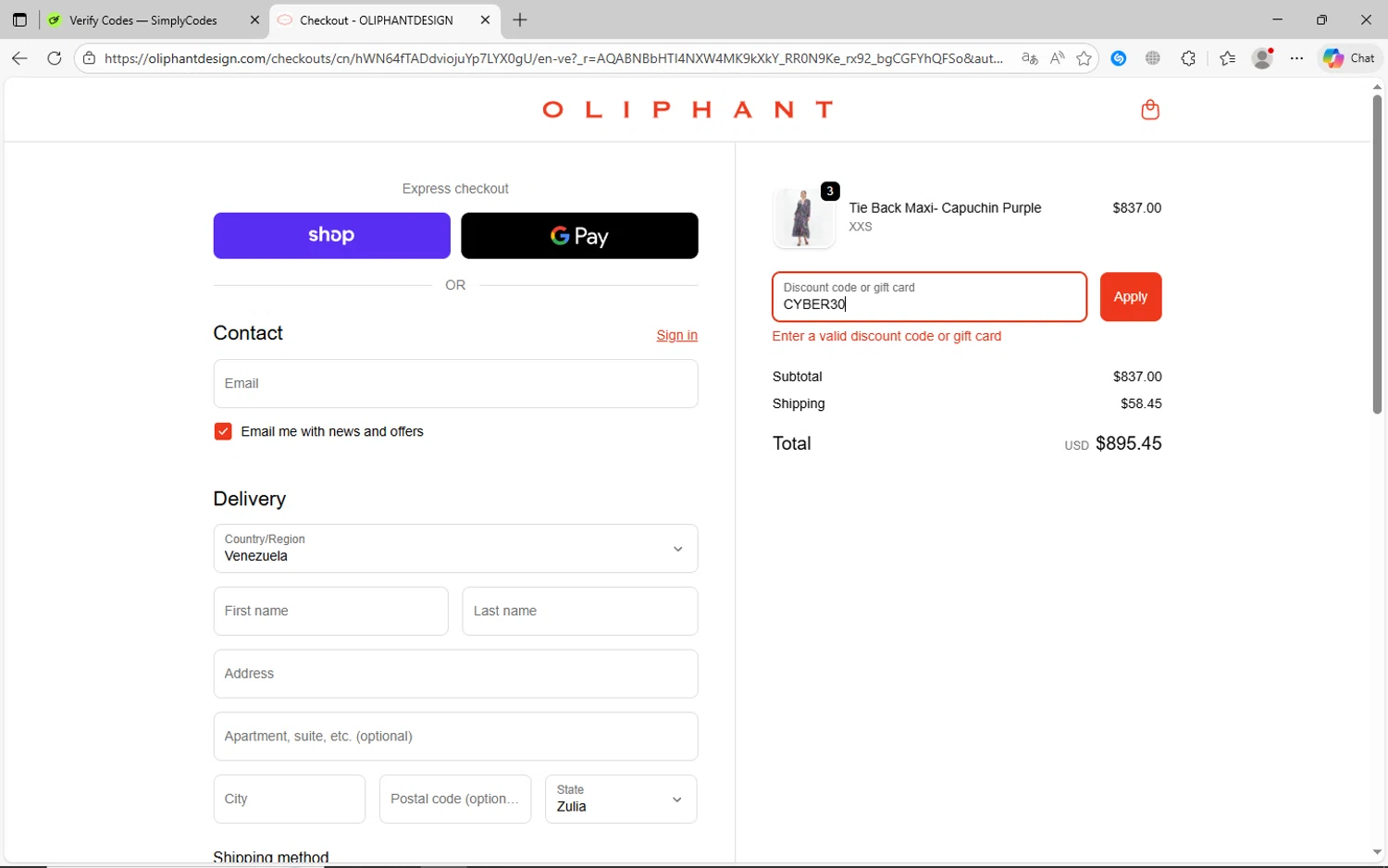This screenshot has width=1388, height=868.
Task: Click the Sign in link
Action: tap(676, 335)
